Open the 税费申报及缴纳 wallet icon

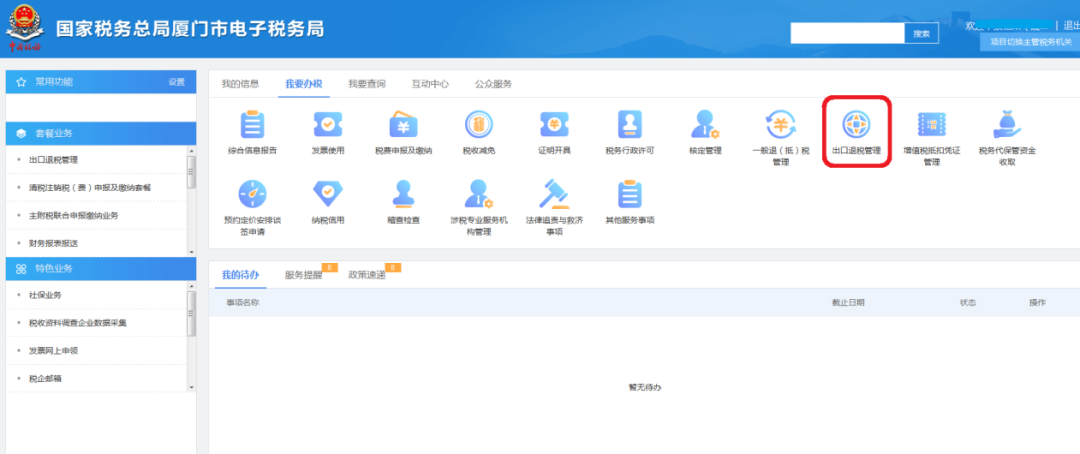[404, 125]
